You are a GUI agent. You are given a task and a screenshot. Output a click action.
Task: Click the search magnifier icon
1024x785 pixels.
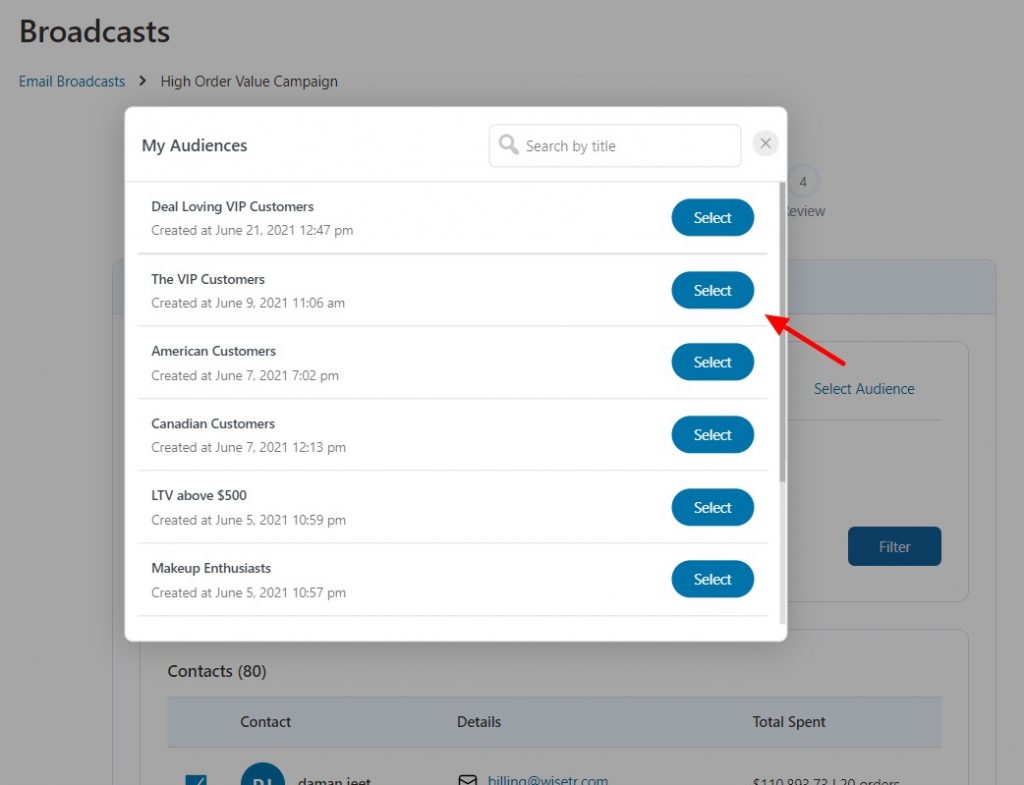pyautogui.click(x=508, y=144)
